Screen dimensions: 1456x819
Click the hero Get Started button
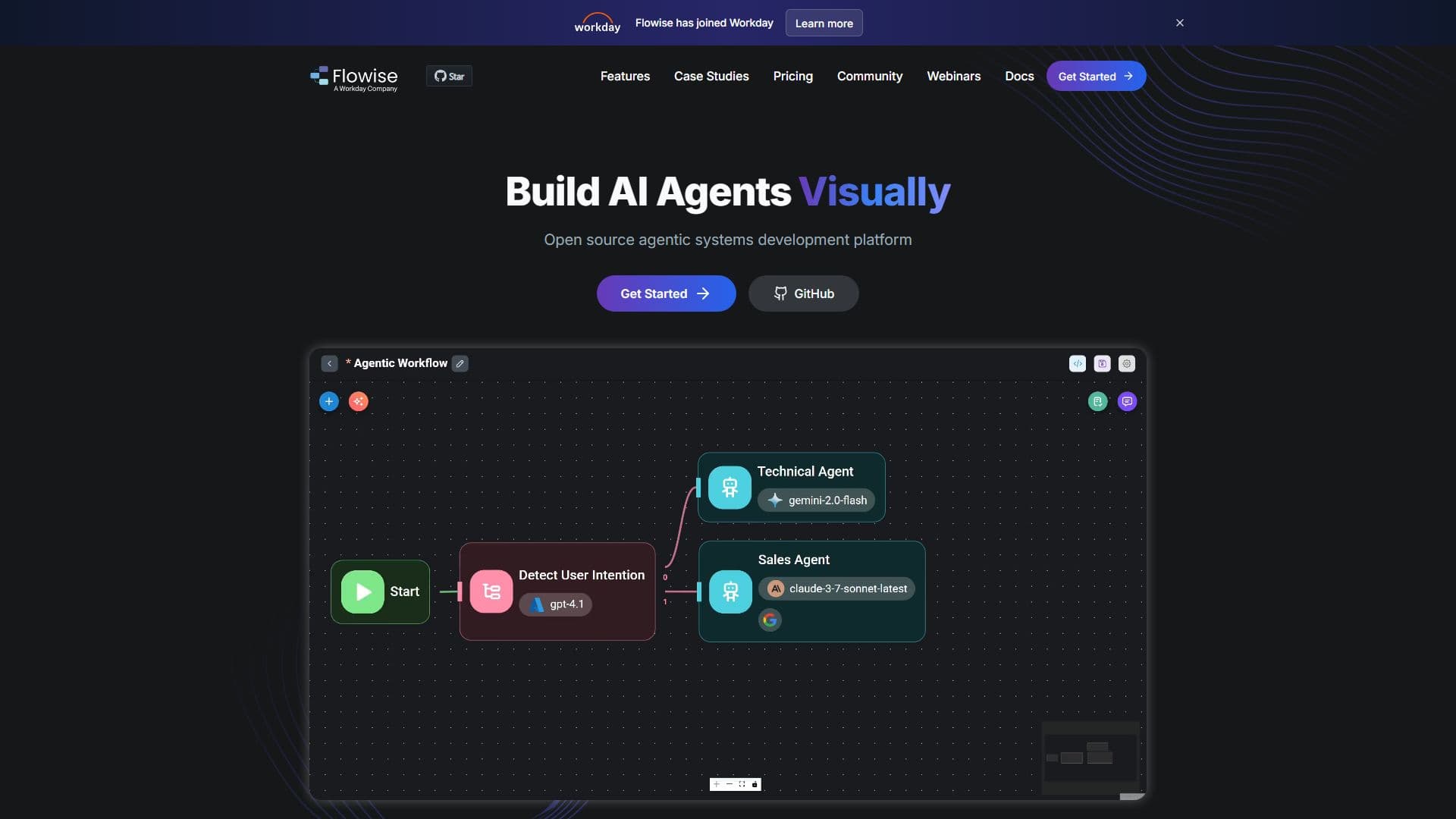[666, 293]
